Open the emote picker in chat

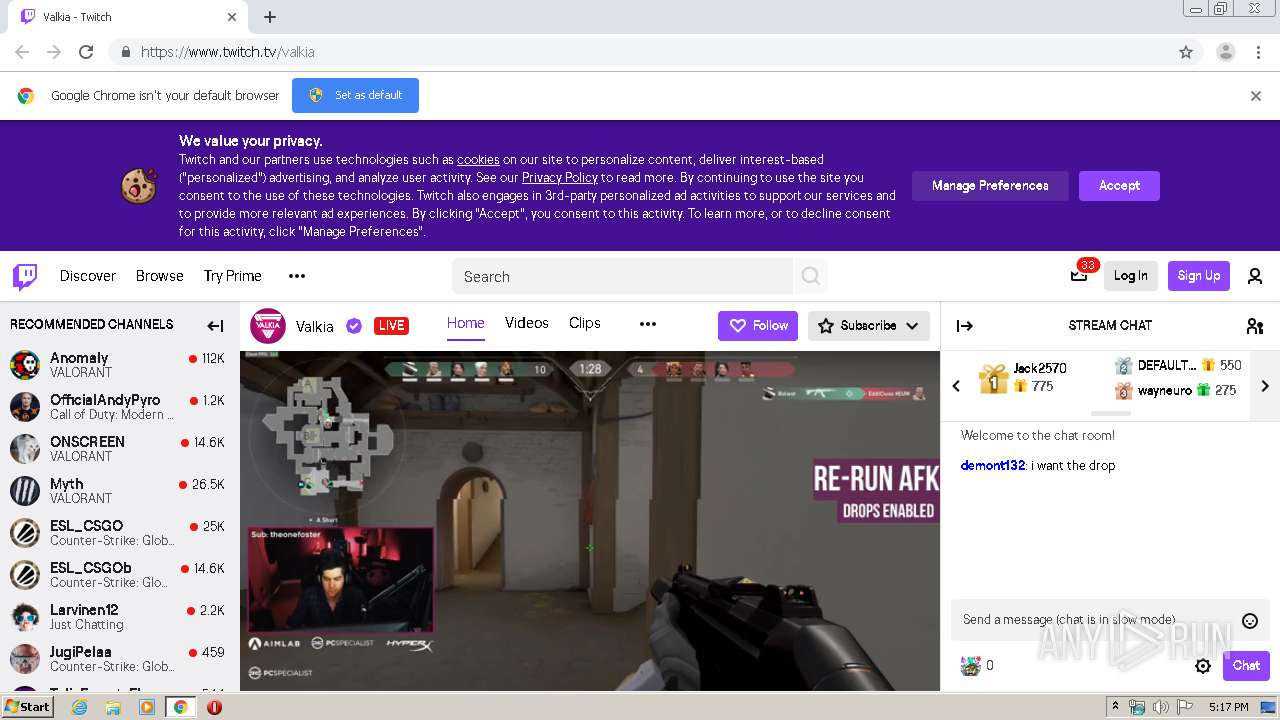(x=1249, y=621)
